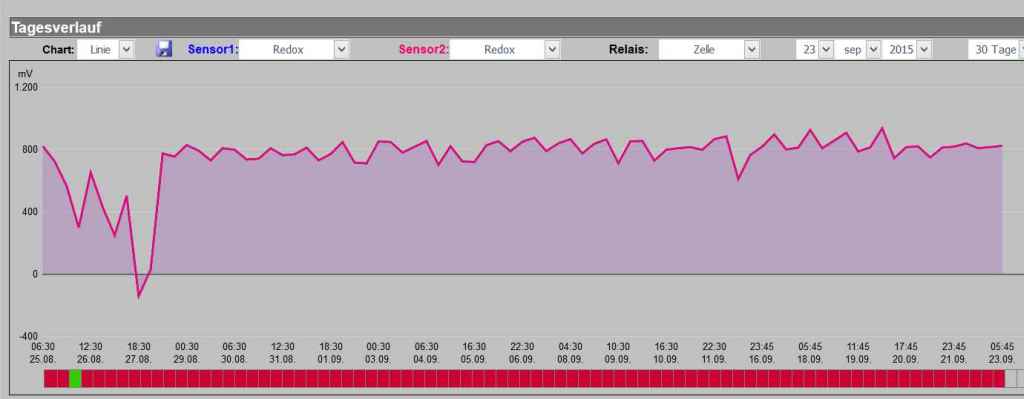Click the 1.200 y-axis value
Screen dimensions: 1024x399
tap(25, 87)
